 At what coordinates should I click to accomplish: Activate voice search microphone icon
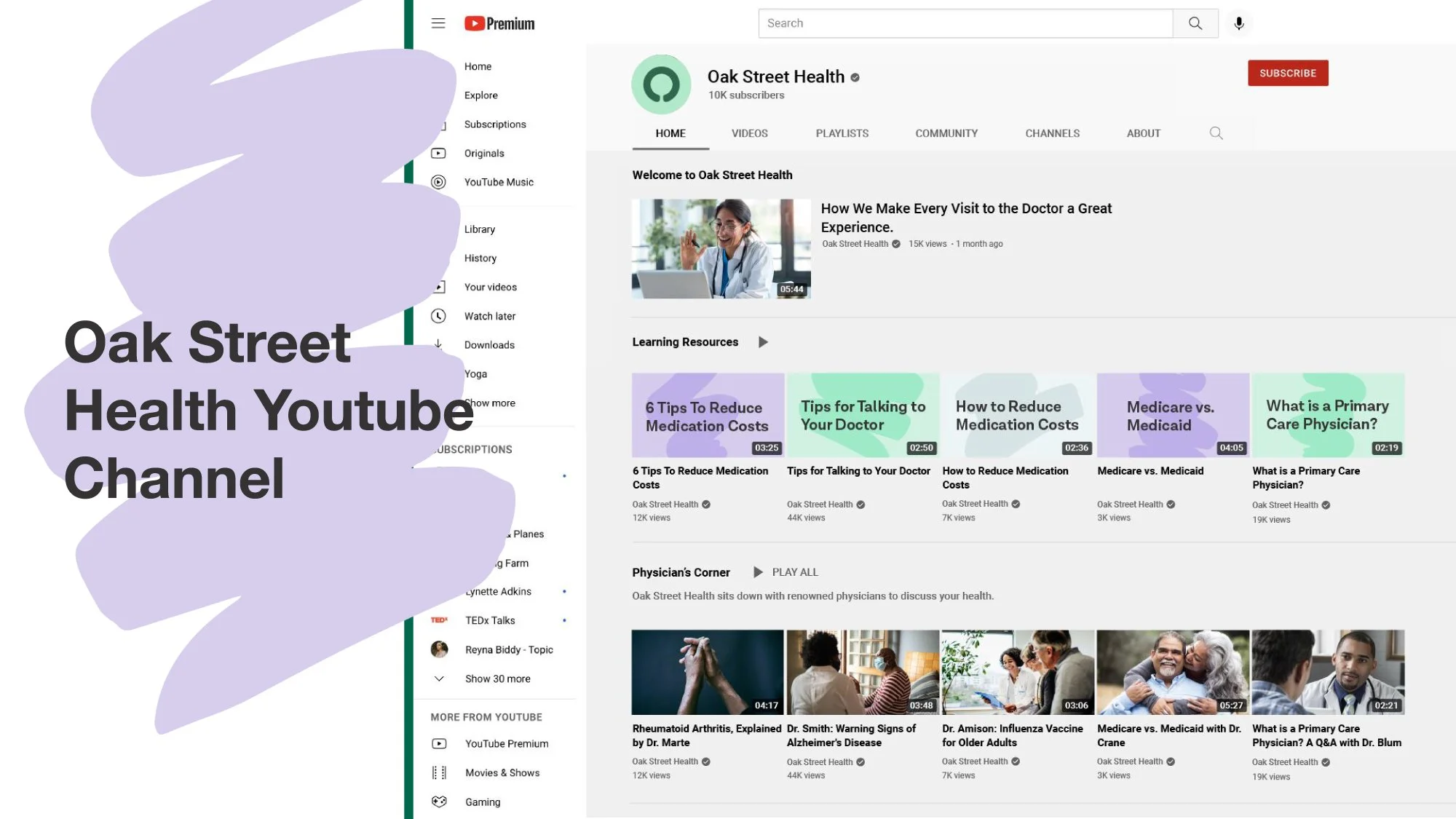click(1238, 23)
